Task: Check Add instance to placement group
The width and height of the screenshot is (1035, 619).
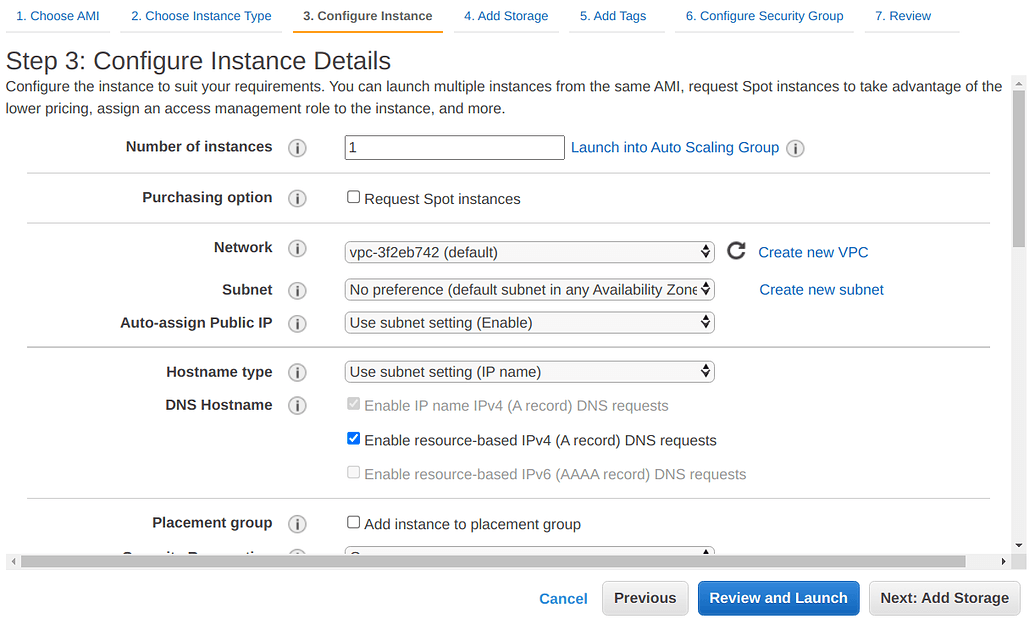Action: tap(353, 522)
